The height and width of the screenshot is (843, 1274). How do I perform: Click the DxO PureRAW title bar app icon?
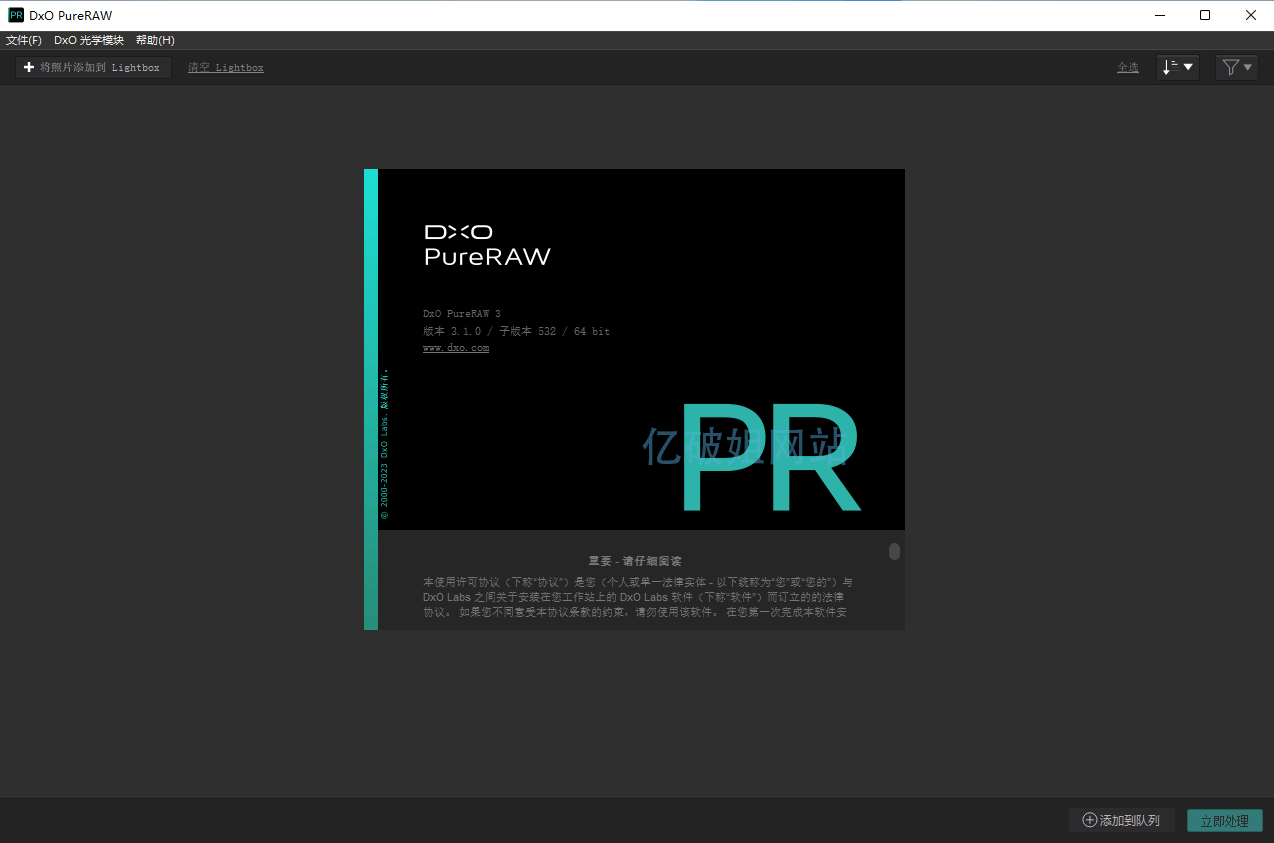[x=16, y=15]
